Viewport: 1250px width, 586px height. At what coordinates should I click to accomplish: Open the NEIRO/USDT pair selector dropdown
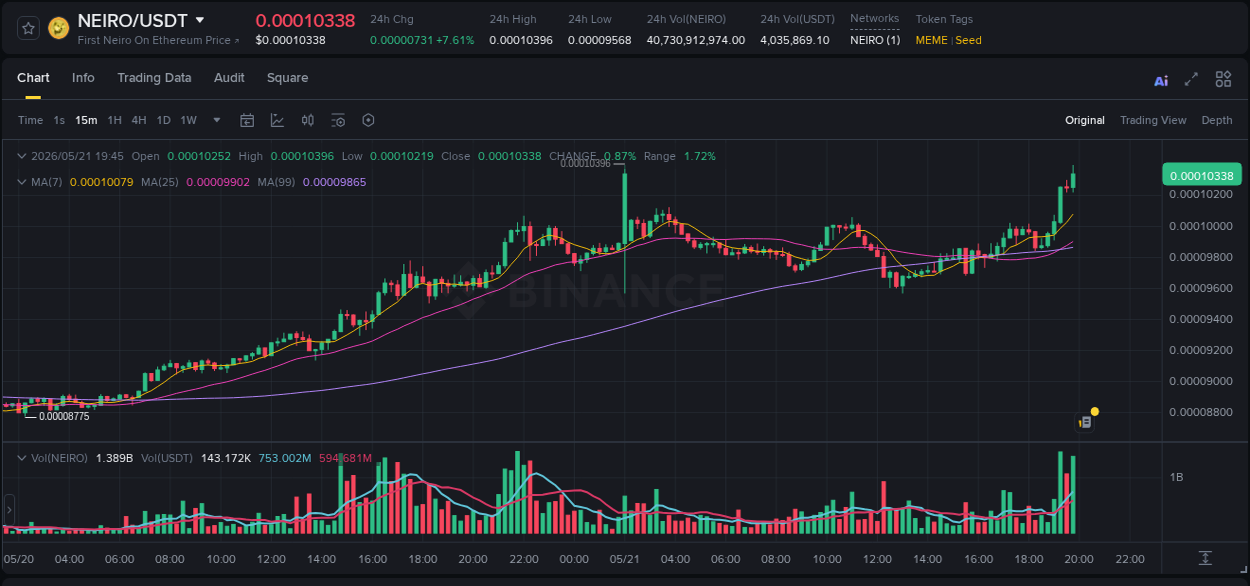[x=200, y=20]
